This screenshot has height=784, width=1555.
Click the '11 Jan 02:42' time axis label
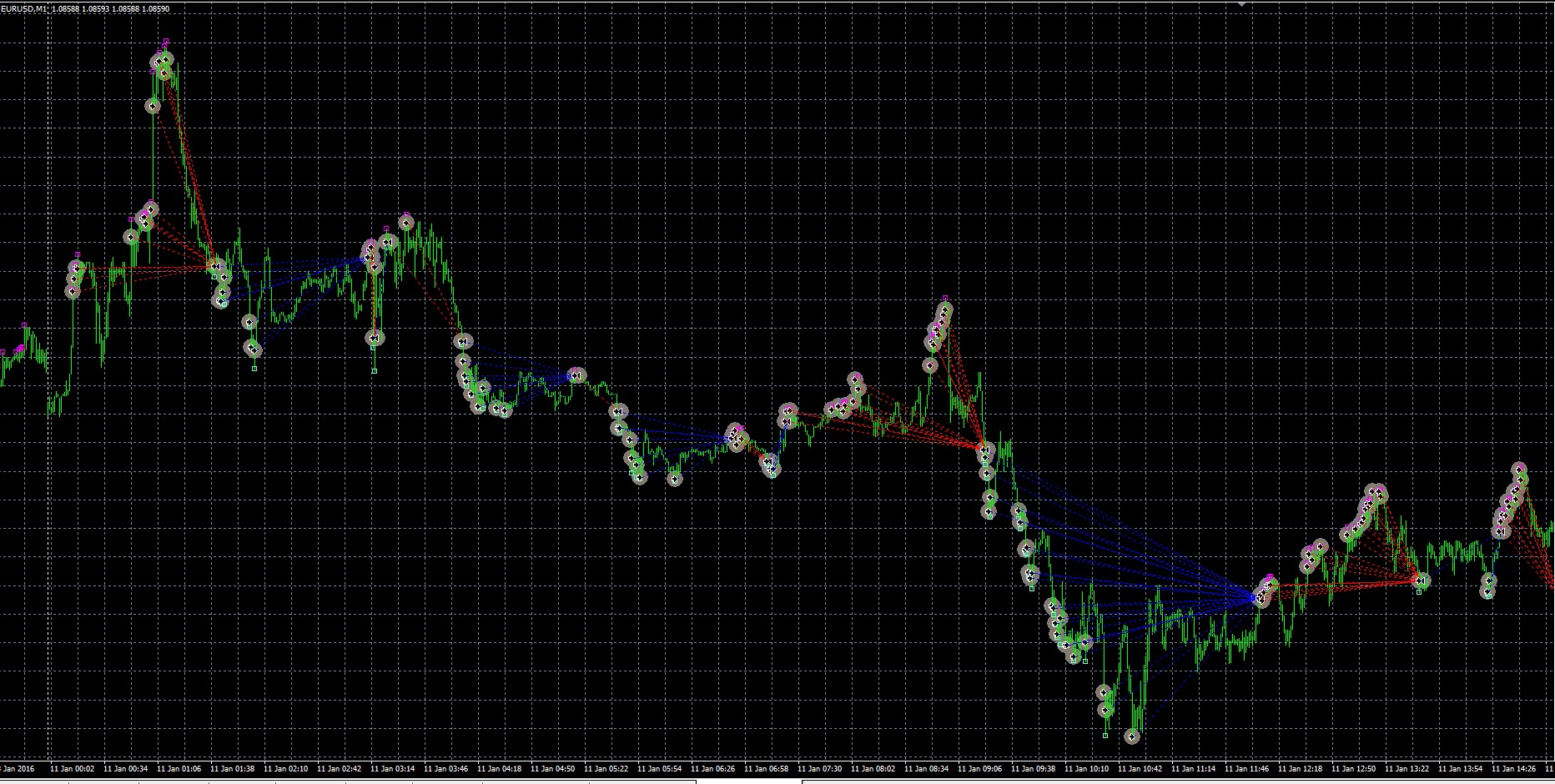click(x=340, y=769)
